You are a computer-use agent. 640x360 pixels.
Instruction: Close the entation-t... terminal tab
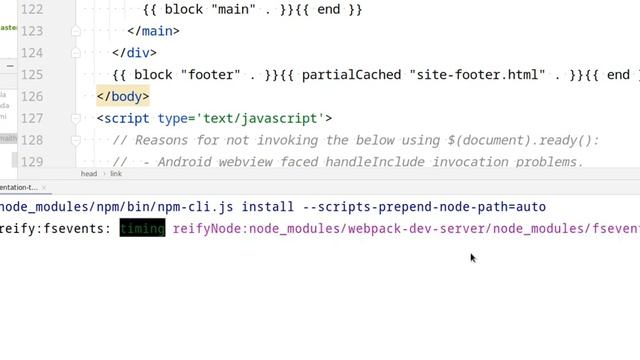44,188
